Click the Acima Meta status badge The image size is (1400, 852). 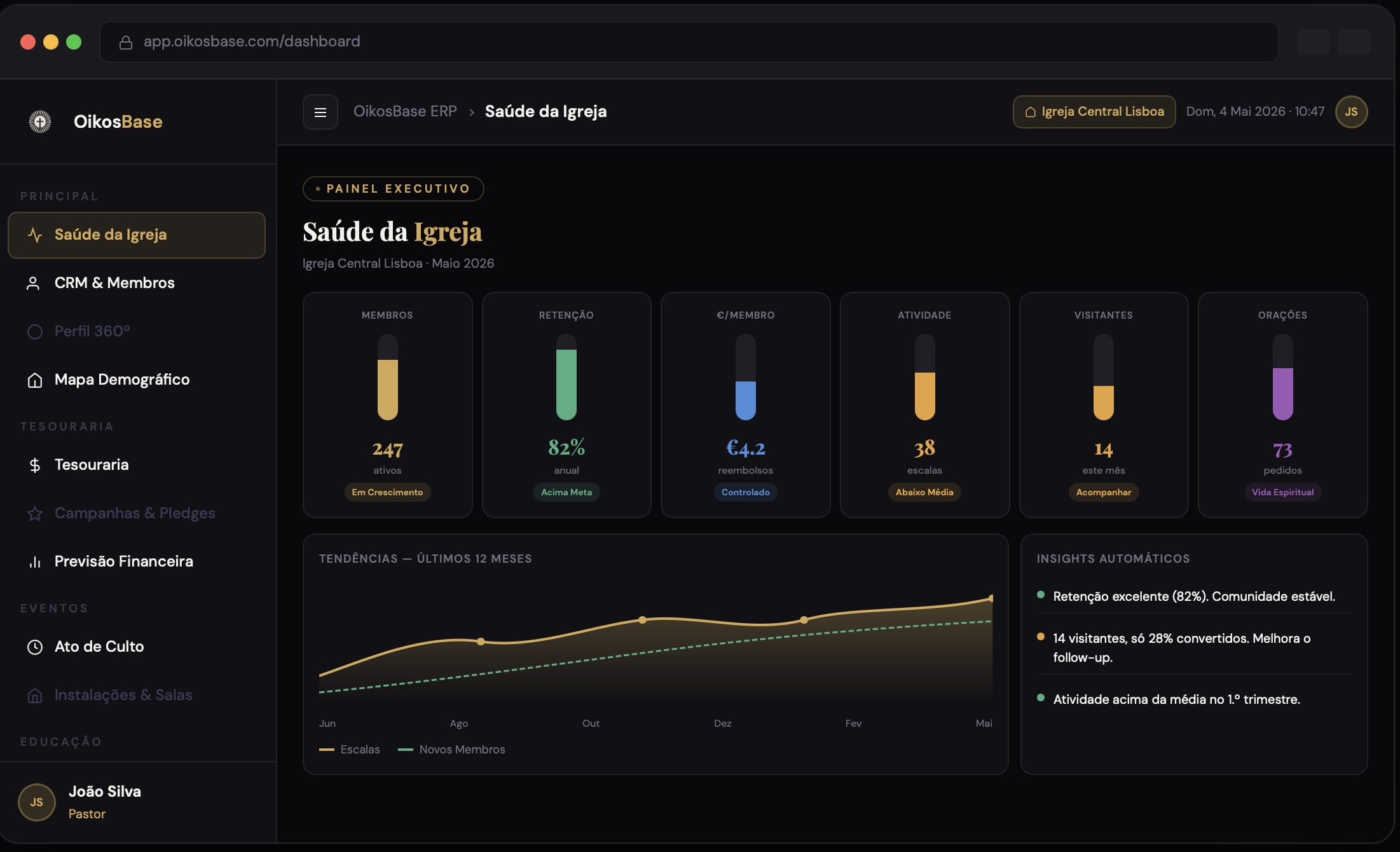(566, 492)
